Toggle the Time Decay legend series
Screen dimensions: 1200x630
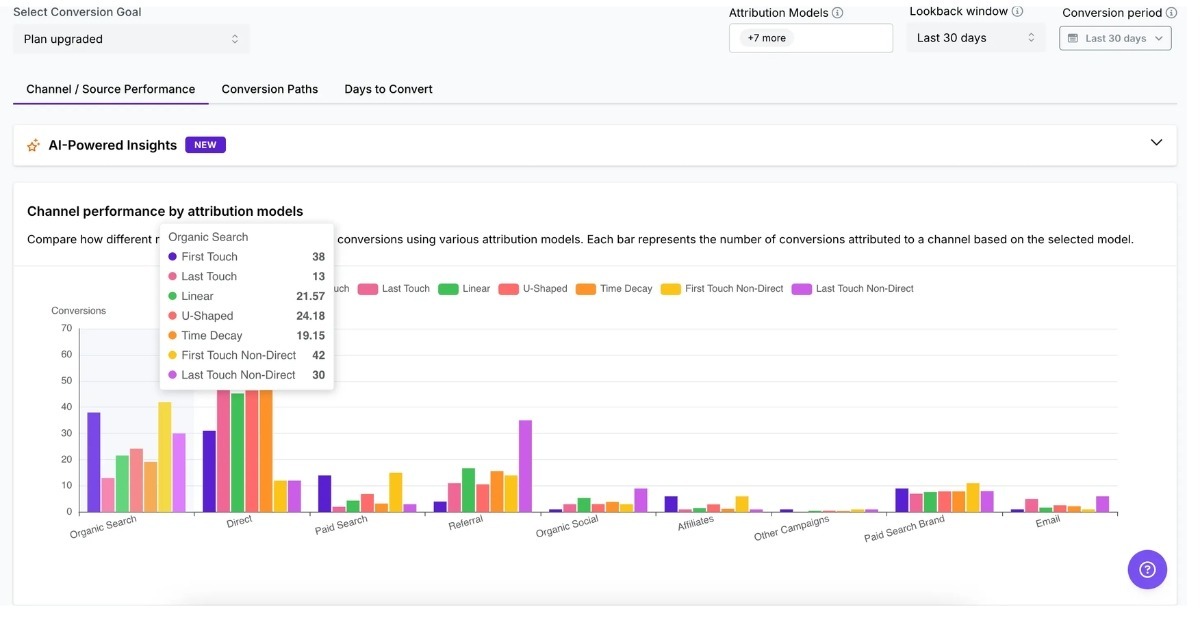coord(614,289)
